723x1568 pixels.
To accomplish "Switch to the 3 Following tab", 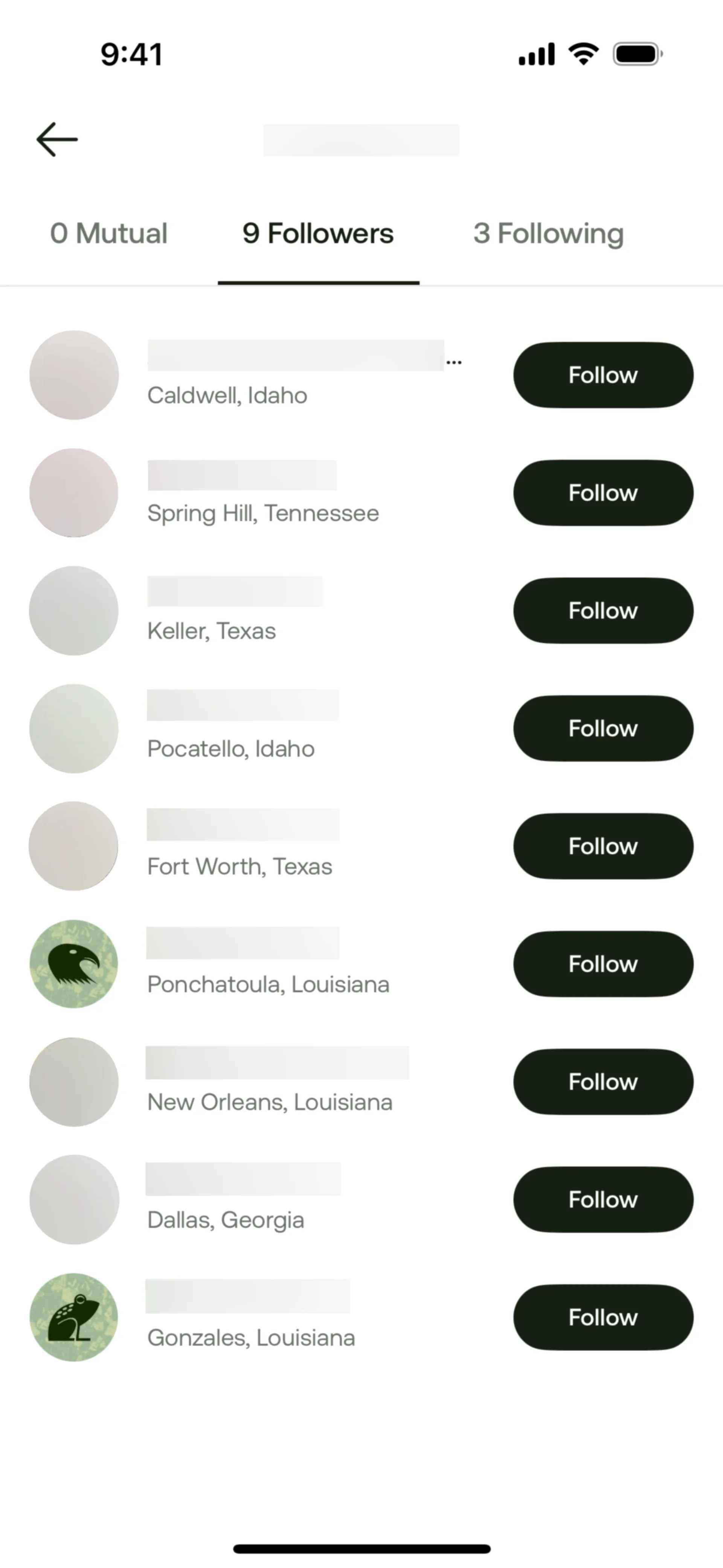I will (x=548, y=234).
